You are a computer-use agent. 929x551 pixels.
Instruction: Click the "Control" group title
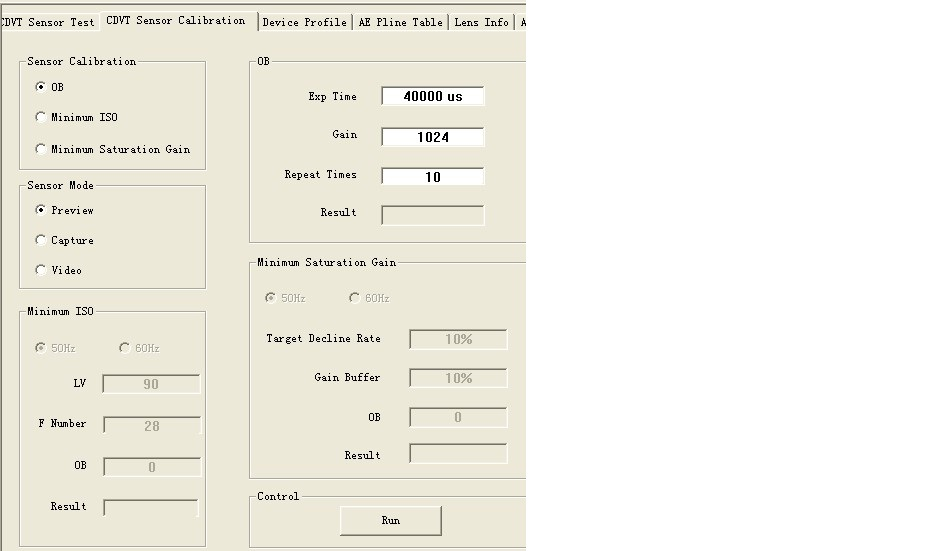point(278,496)
